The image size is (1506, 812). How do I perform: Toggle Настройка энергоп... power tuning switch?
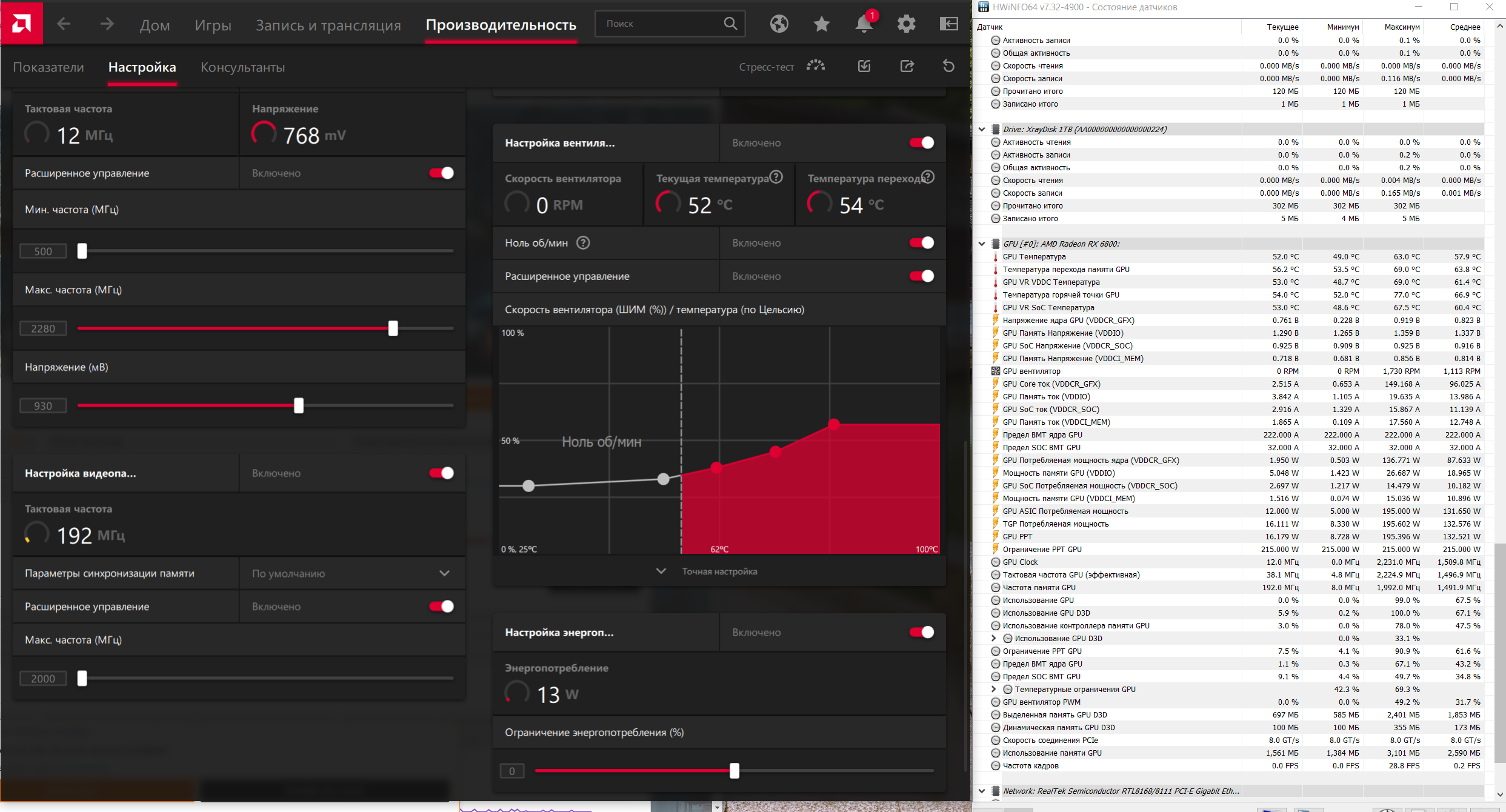tap(921, 633)
